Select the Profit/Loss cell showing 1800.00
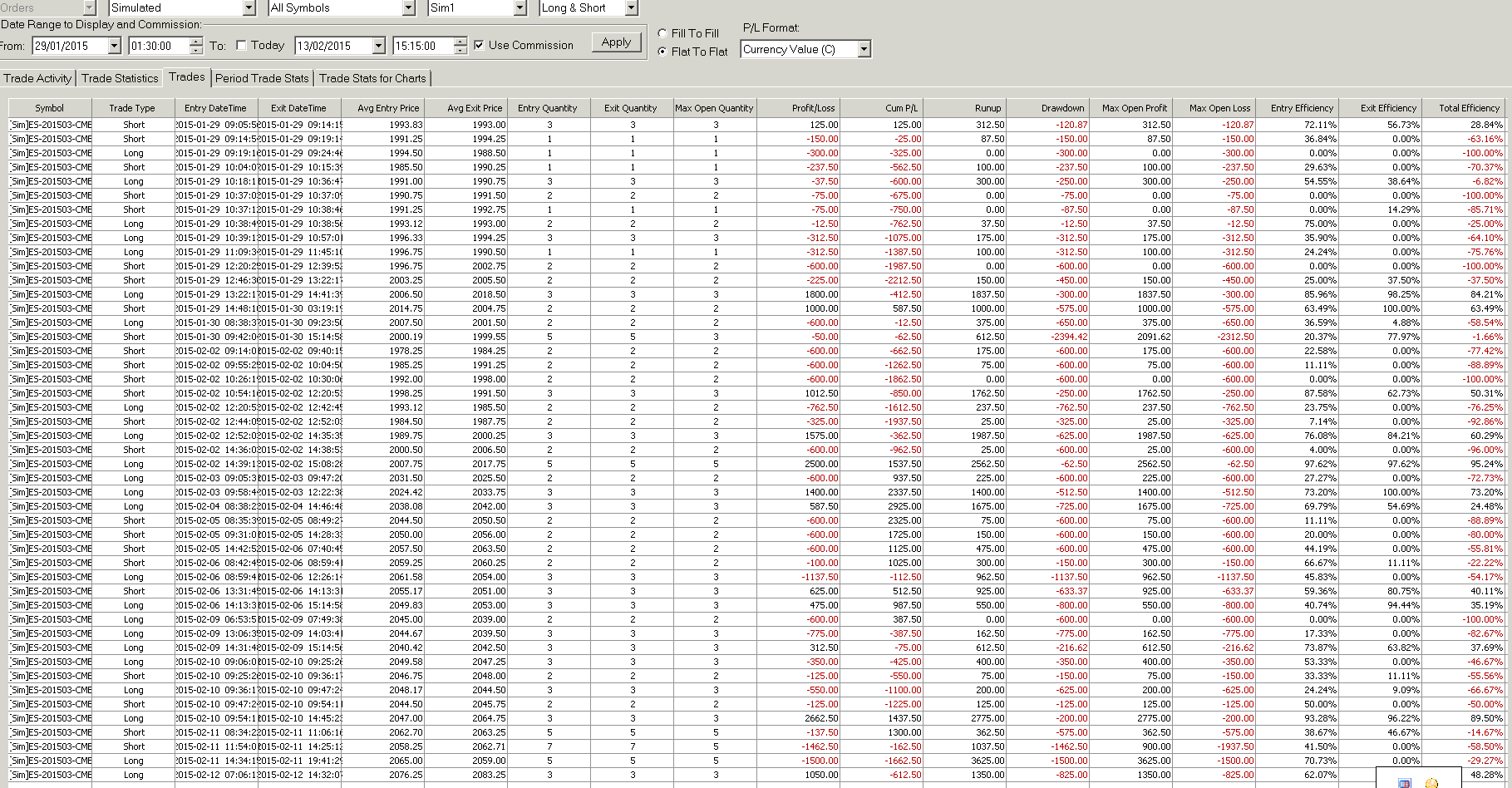Image resolution: width=1512 pixels, height=788 pixels. [798, 294]
